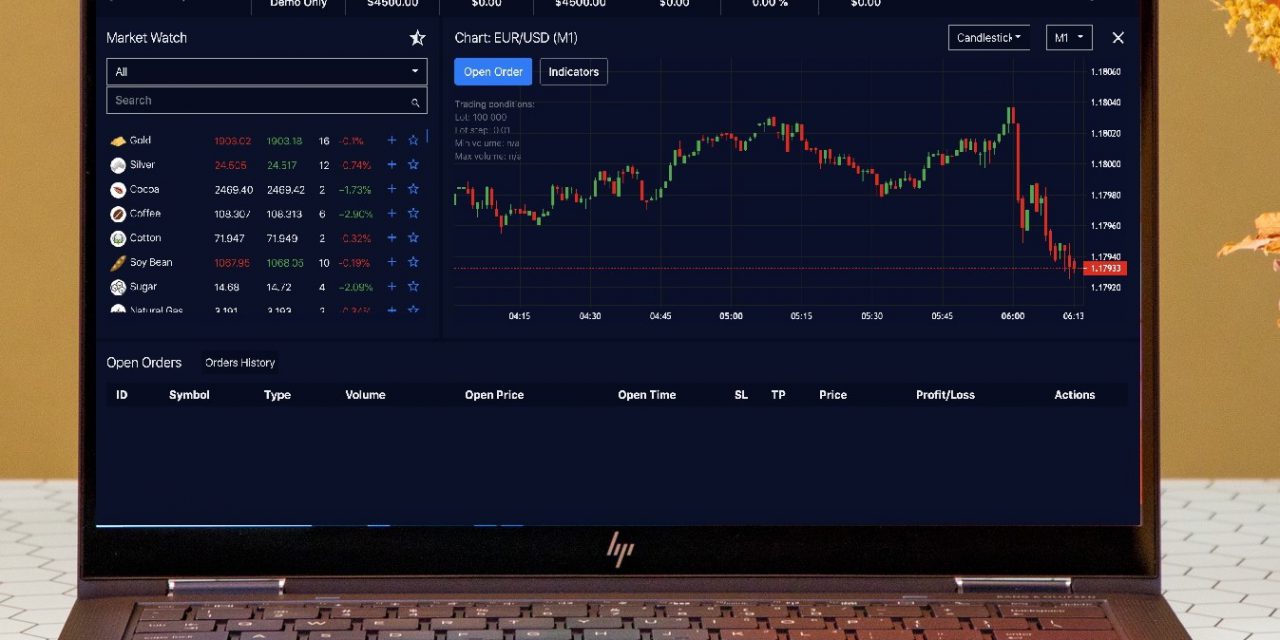
Task: Click the Symbol column header
Action: pyautogui.click(x=189, y=395)
